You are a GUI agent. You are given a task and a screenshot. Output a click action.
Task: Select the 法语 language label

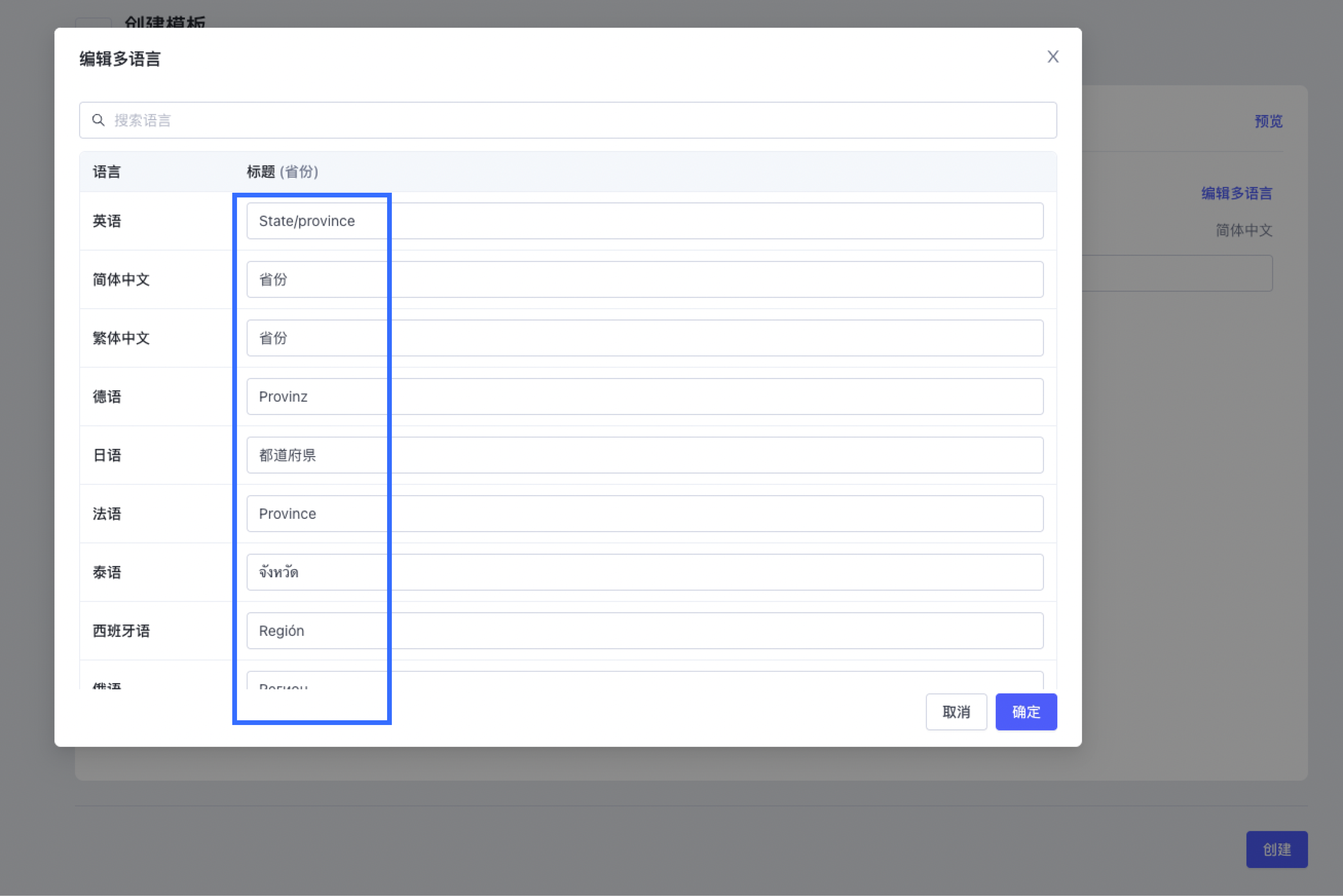coord(107,514)
